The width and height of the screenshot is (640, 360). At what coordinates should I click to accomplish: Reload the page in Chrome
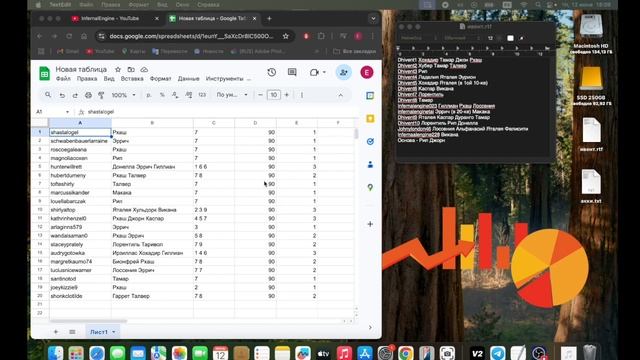pyautogui.click(x=69, y=36)
